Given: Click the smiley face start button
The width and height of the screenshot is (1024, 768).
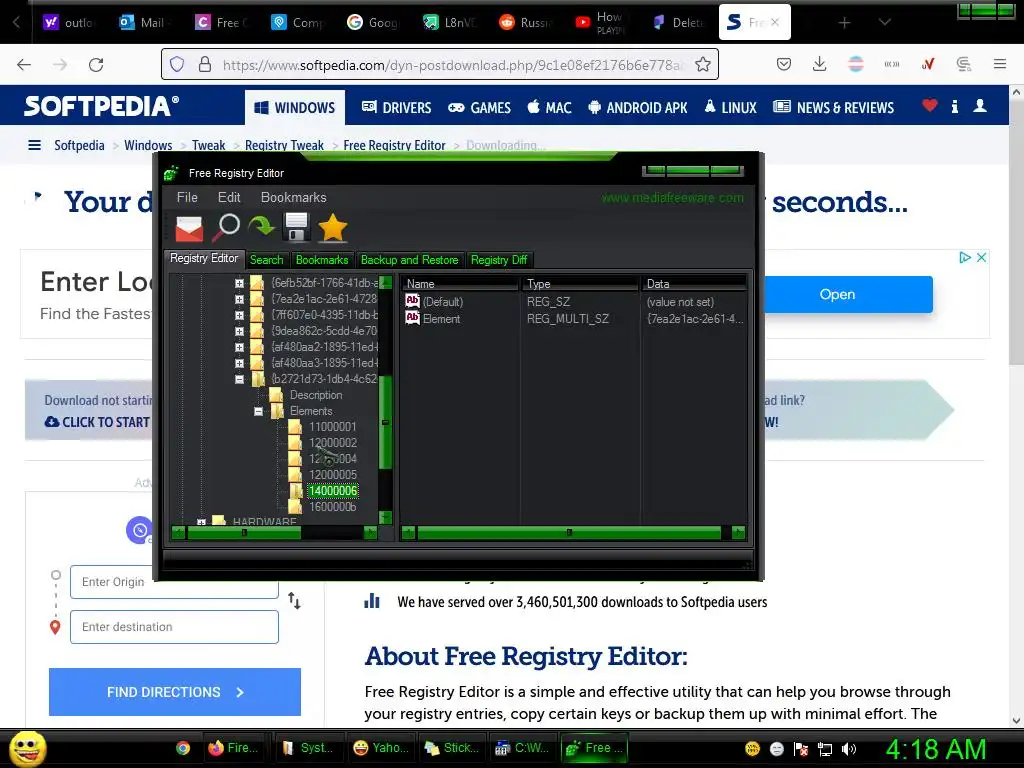Looking at the screenshot, I should 27,748.
